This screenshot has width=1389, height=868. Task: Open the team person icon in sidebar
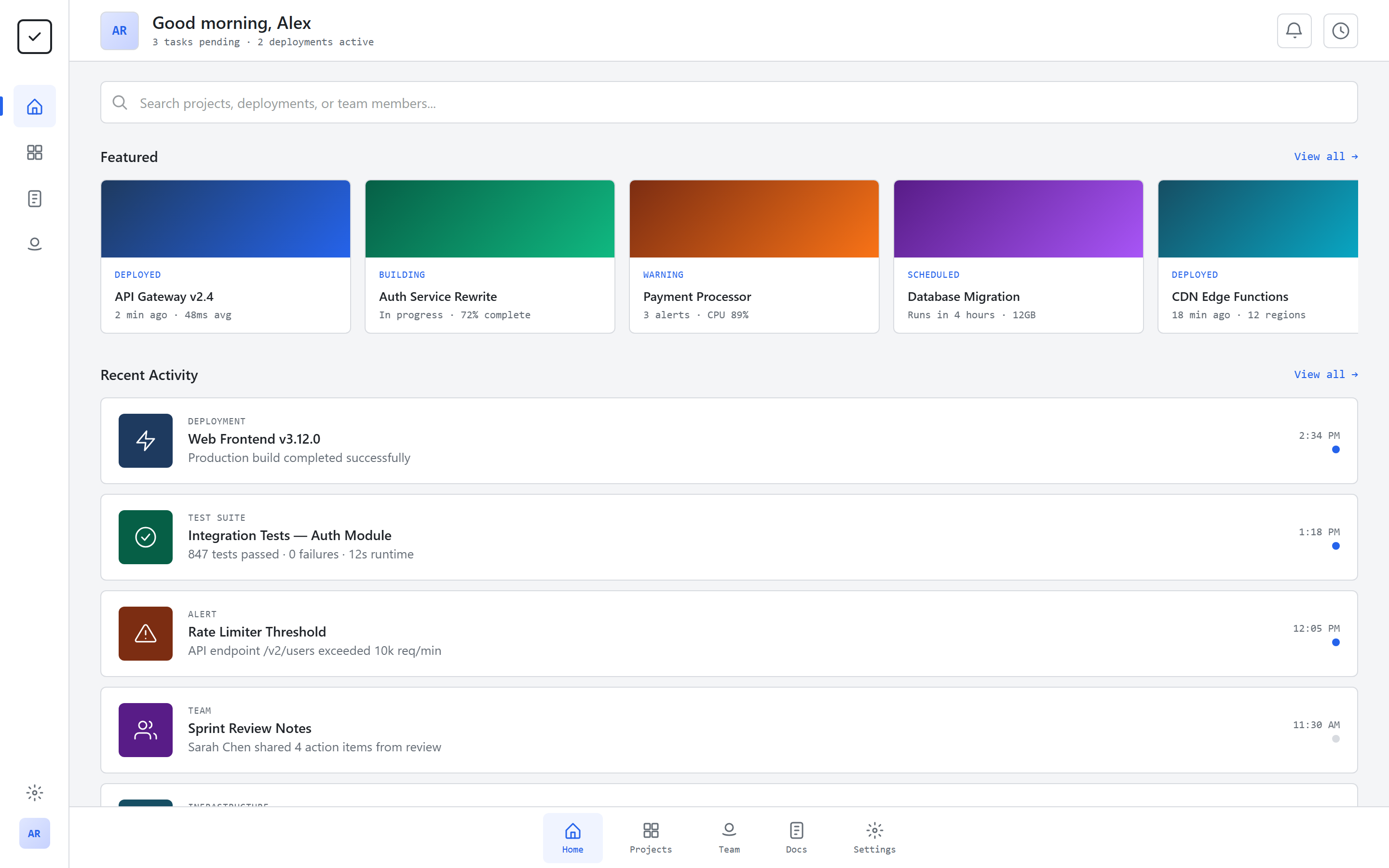34,244
